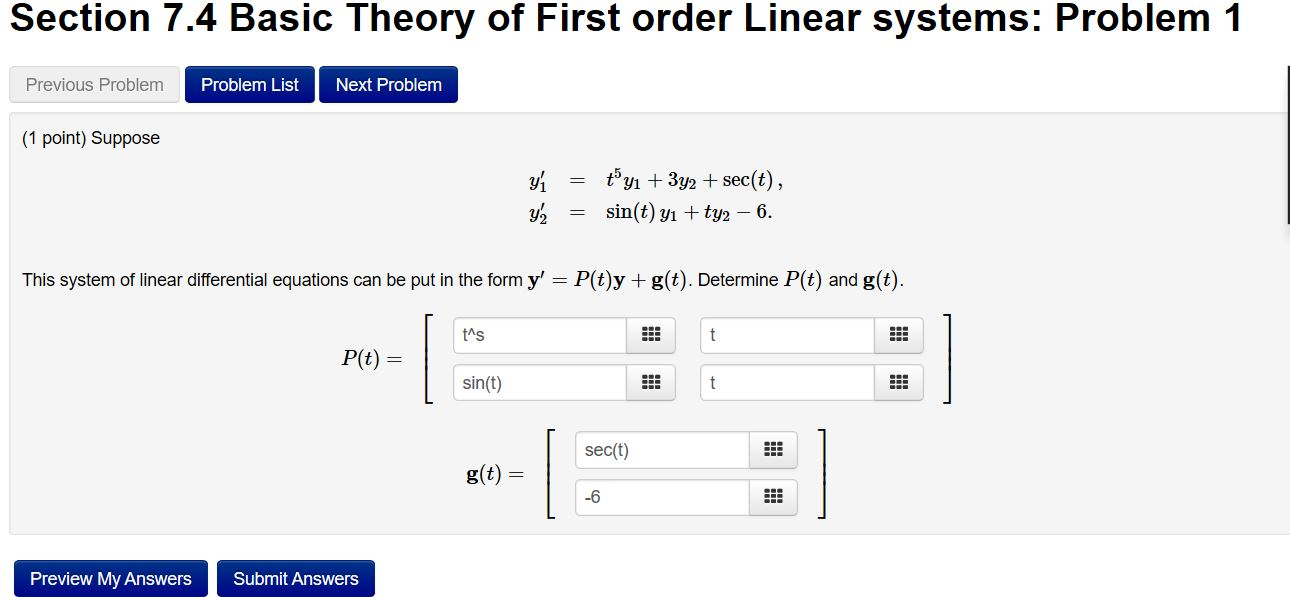The height and width of the screenshot is (597, 1290).
Task: Open equation editor for t^s entry
Action: (x=651, y=335)
